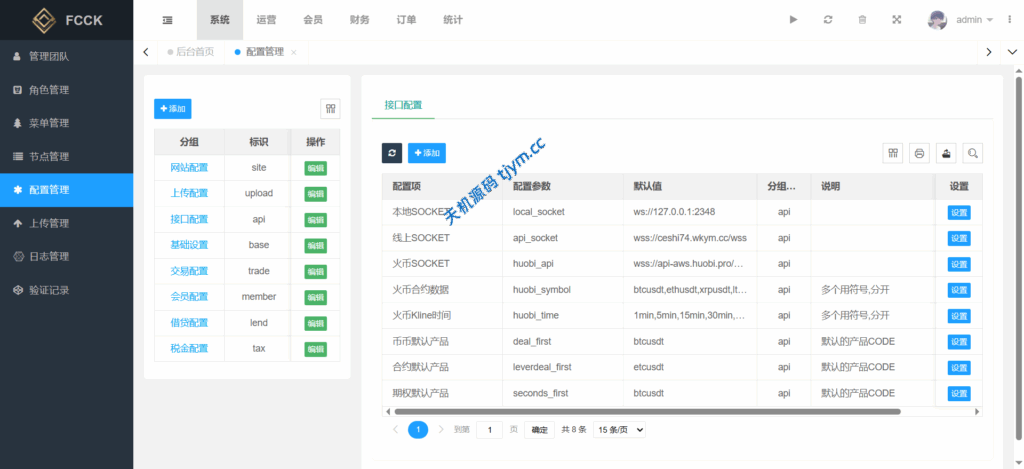
Task: Switch to the 运营 top menu
Action: click(266, 20)
